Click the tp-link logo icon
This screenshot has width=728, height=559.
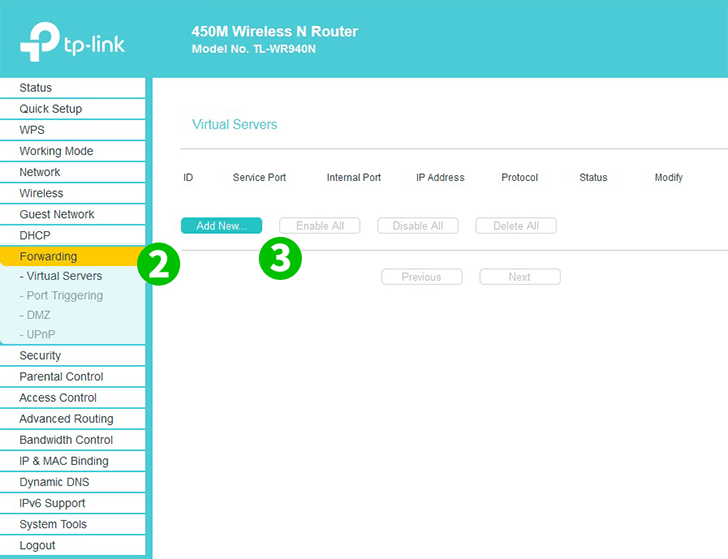pos(40,40)
